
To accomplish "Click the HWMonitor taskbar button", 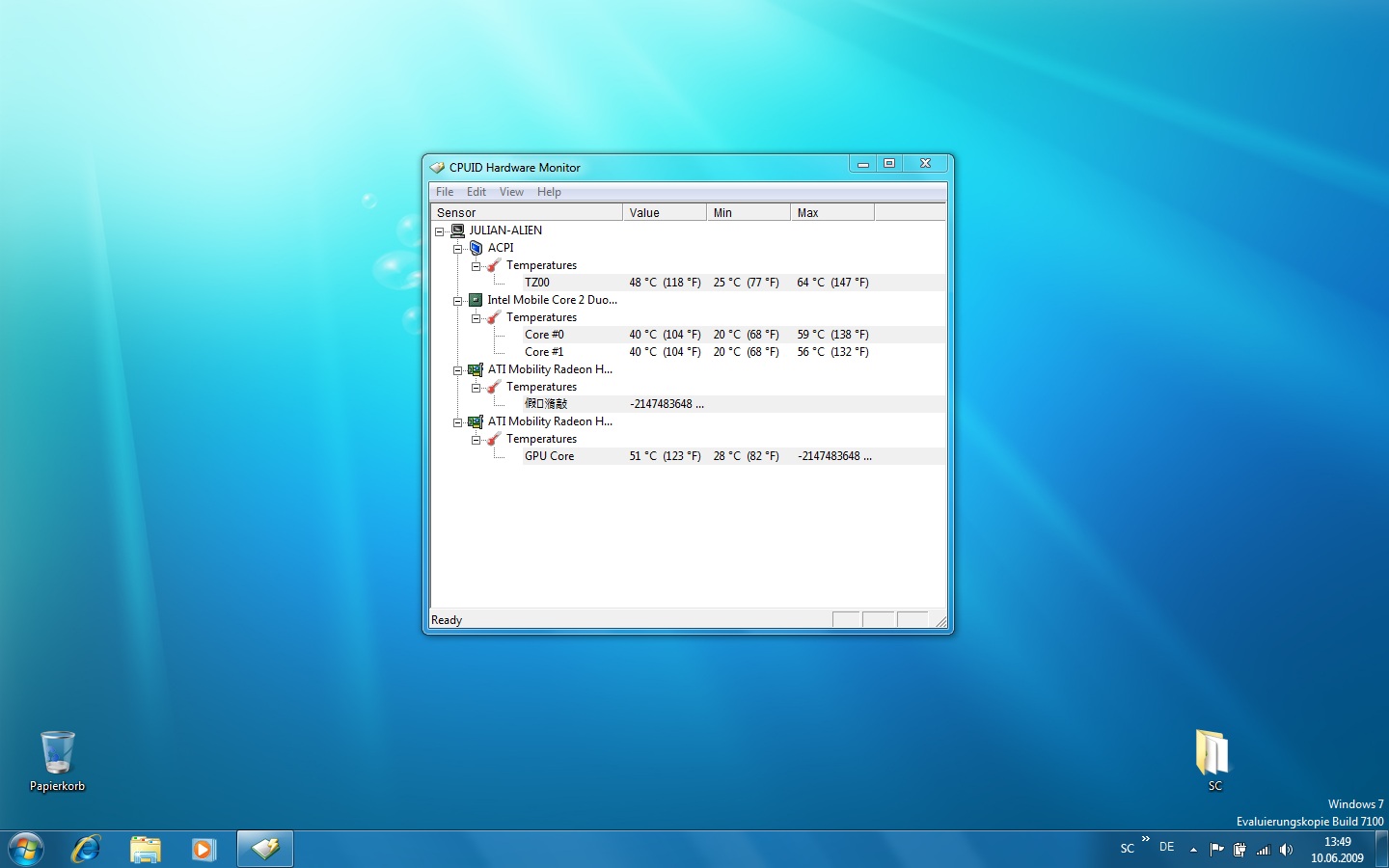I will (x=265, y=850).
